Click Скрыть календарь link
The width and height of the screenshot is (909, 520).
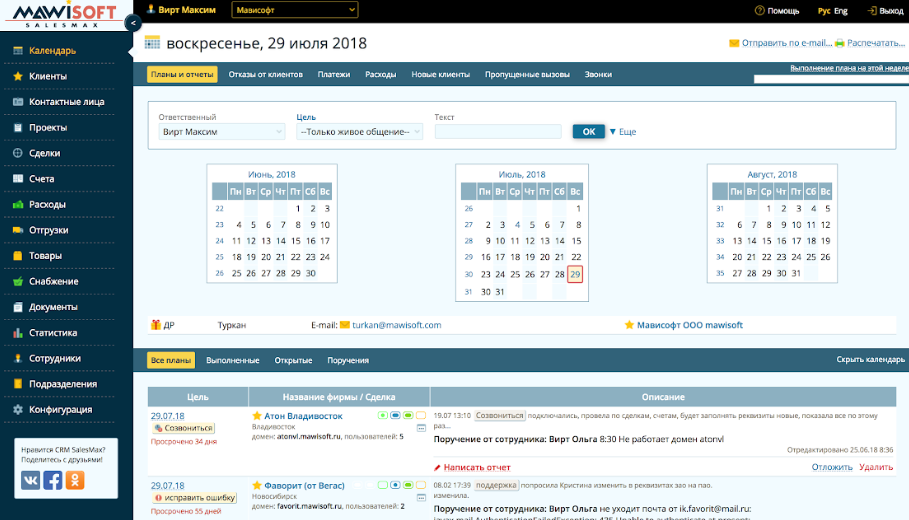point(870,359)
